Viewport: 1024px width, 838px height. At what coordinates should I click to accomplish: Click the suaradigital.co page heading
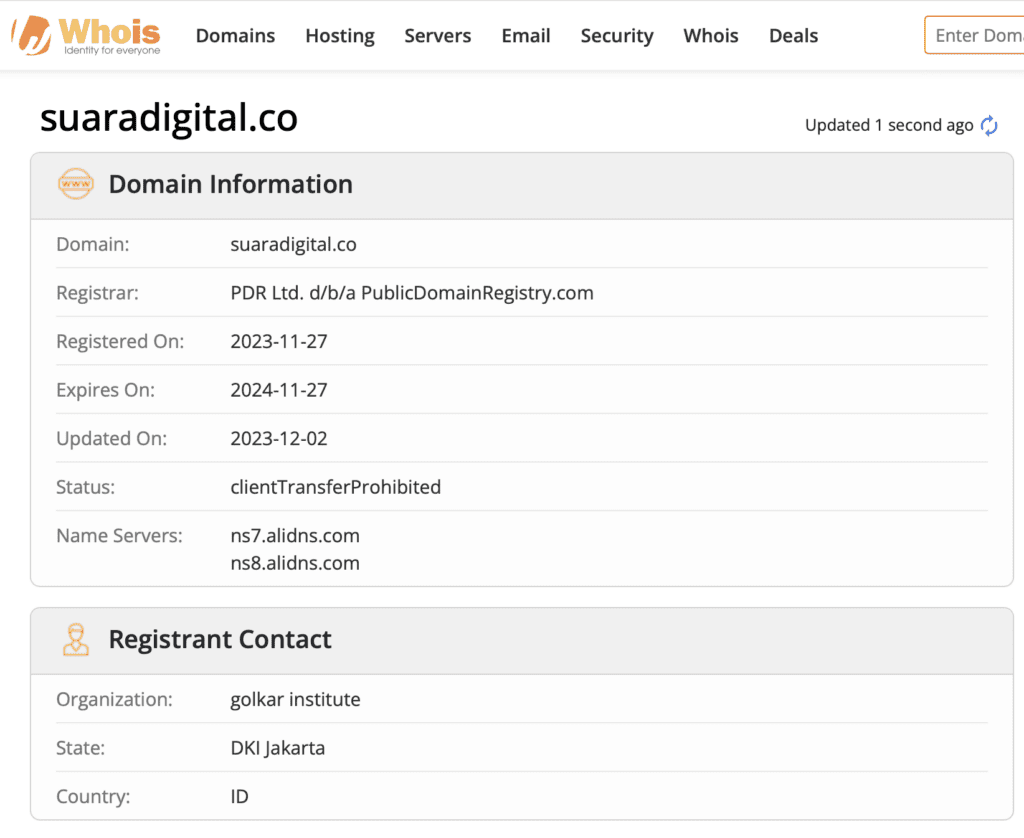pos(169,119)
